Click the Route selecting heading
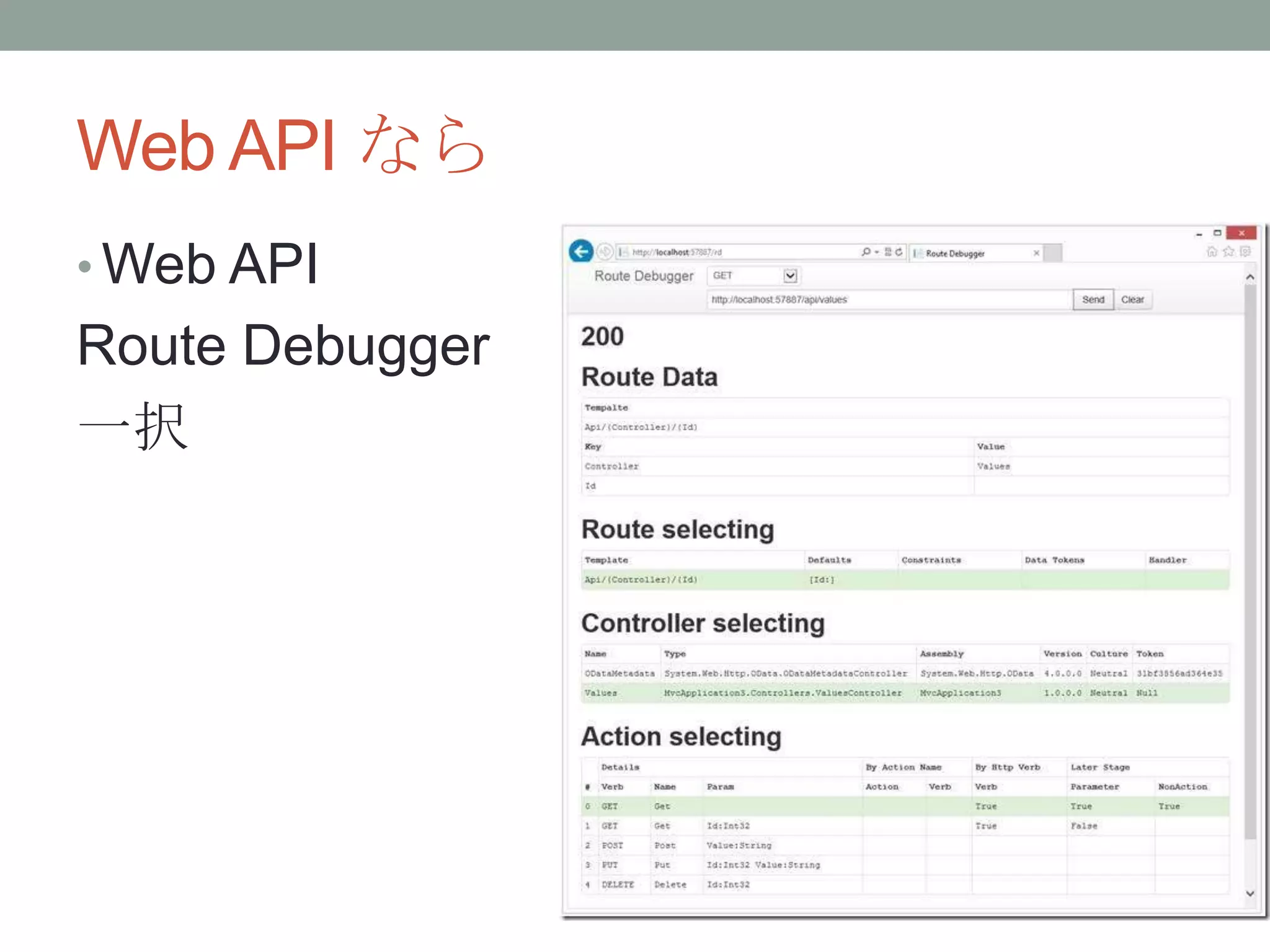This screenshot has width=1270, height=952. pos(678,529)
